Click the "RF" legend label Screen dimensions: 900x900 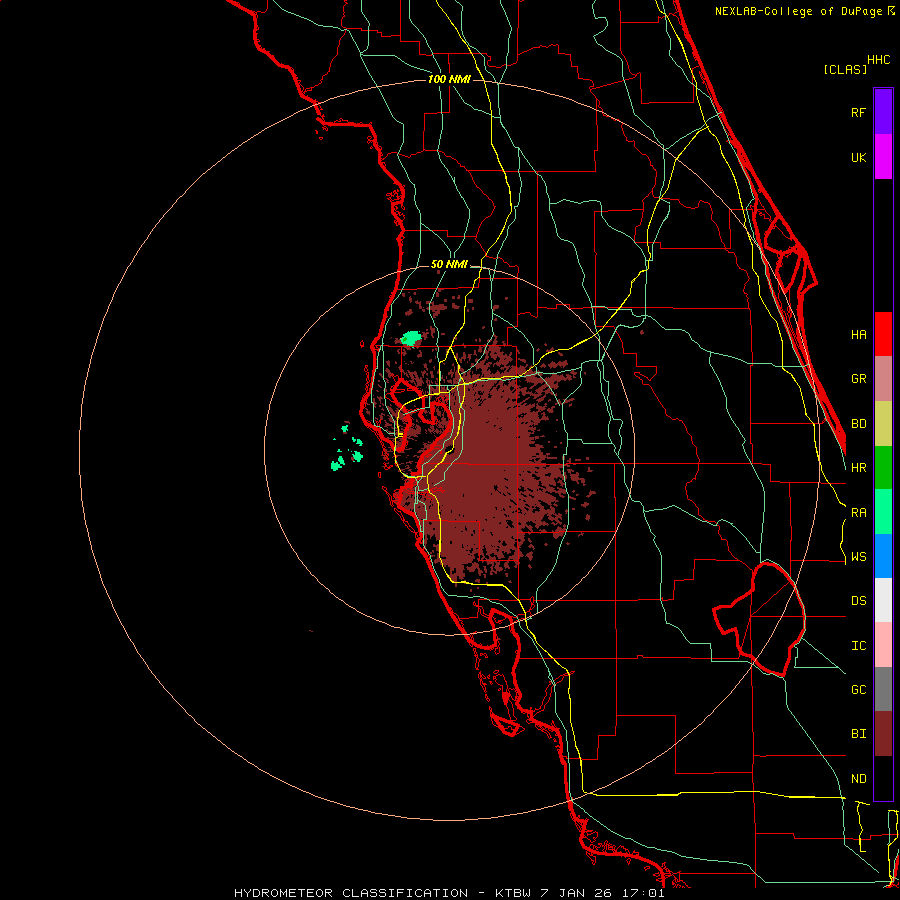(x=858, y=112)
